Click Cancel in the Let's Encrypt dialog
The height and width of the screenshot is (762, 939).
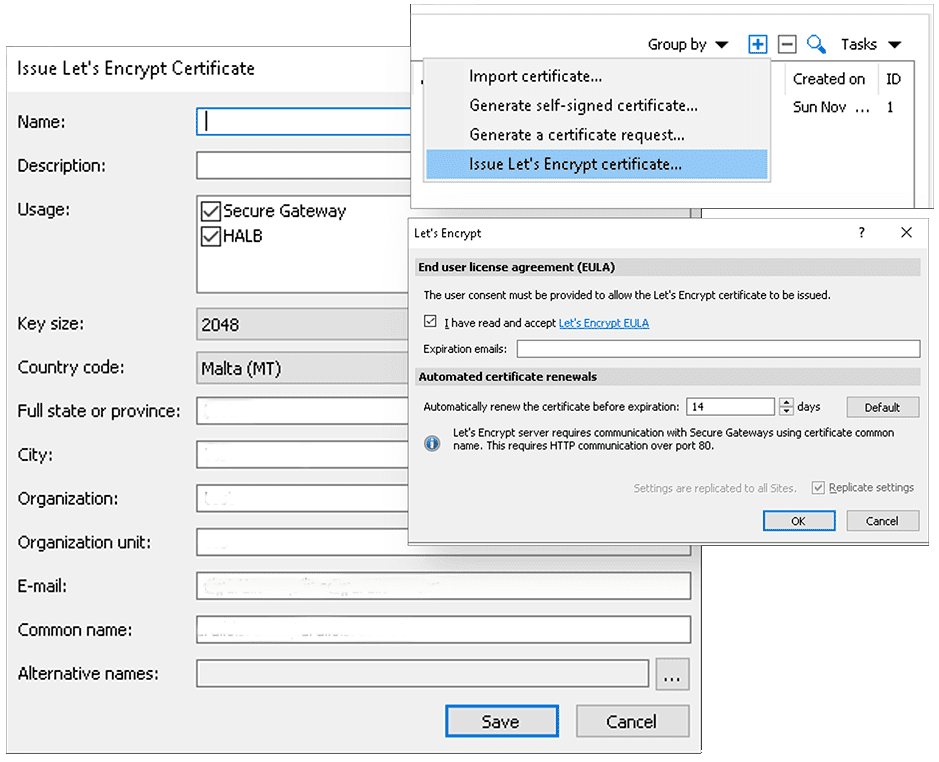pyautogui.click(x=882, y=521)
